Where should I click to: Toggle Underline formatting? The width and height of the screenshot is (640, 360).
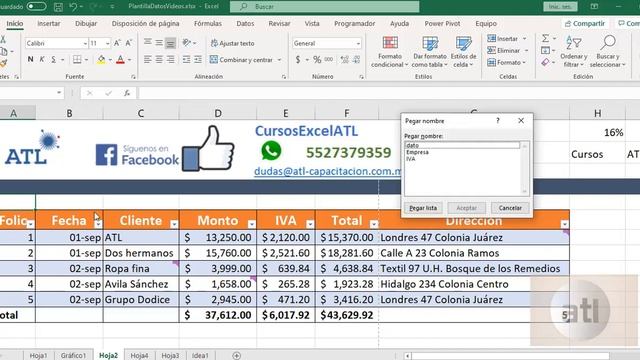(x=53, y=60)
